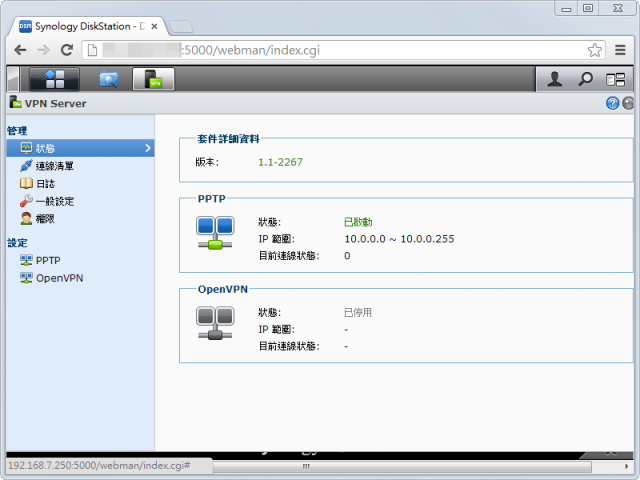
Task: Click the 連線清單 plug icon
Action: click(x=26, y=166)
